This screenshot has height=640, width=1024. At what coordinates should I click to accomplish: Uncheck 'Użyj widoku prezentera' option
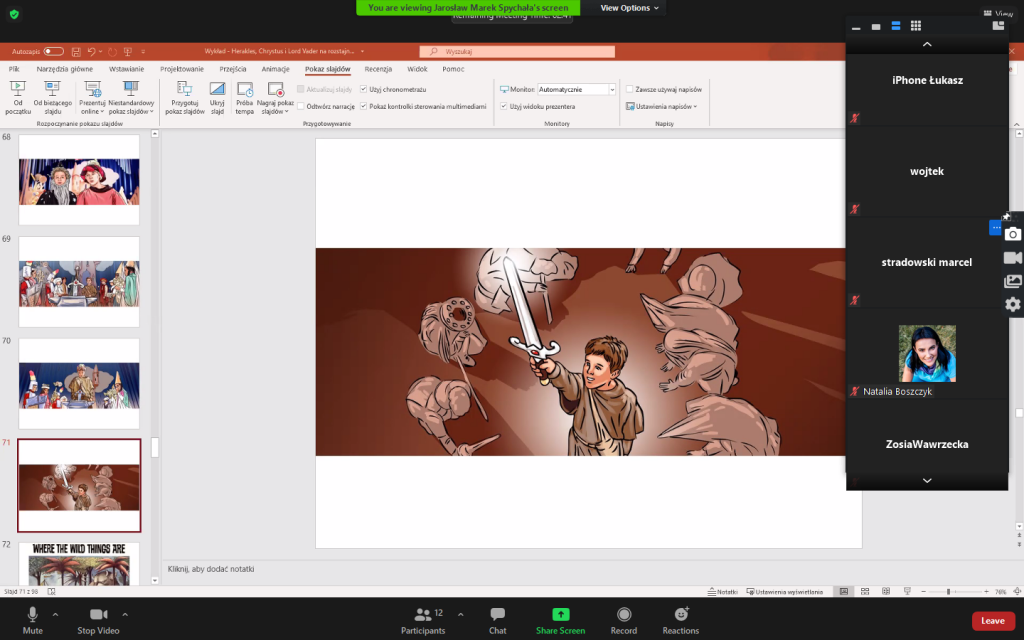click(504, 106)
